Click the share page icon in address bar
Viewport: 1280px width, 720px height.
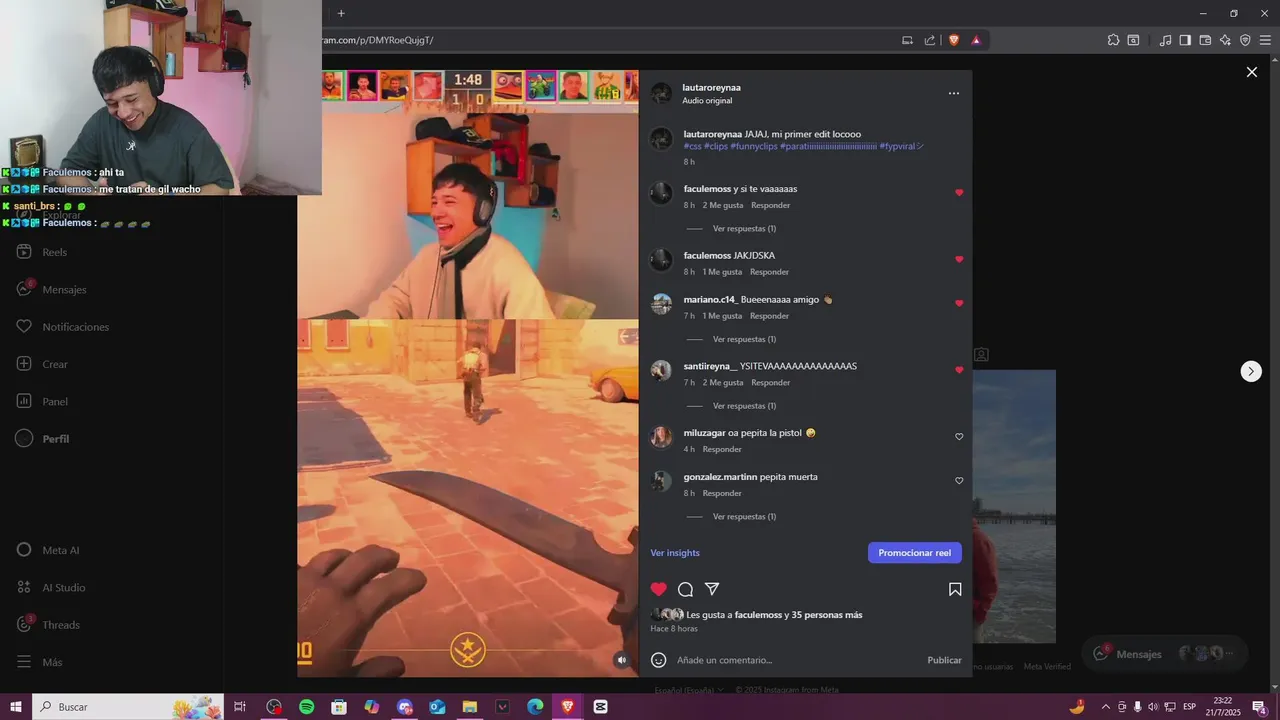click(x=930, y=40)
